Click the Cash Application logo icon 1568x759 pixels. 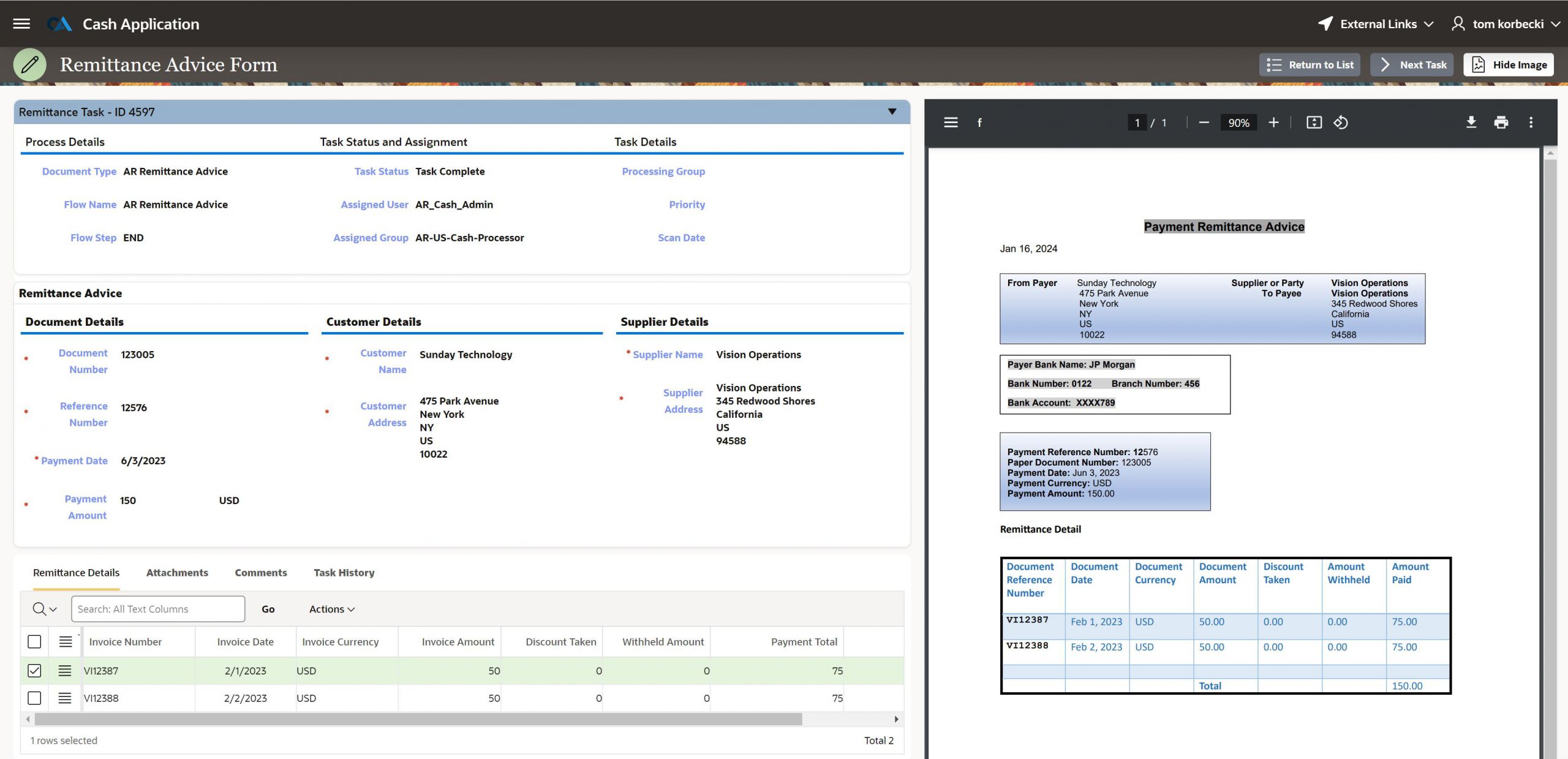click(59, 24)
